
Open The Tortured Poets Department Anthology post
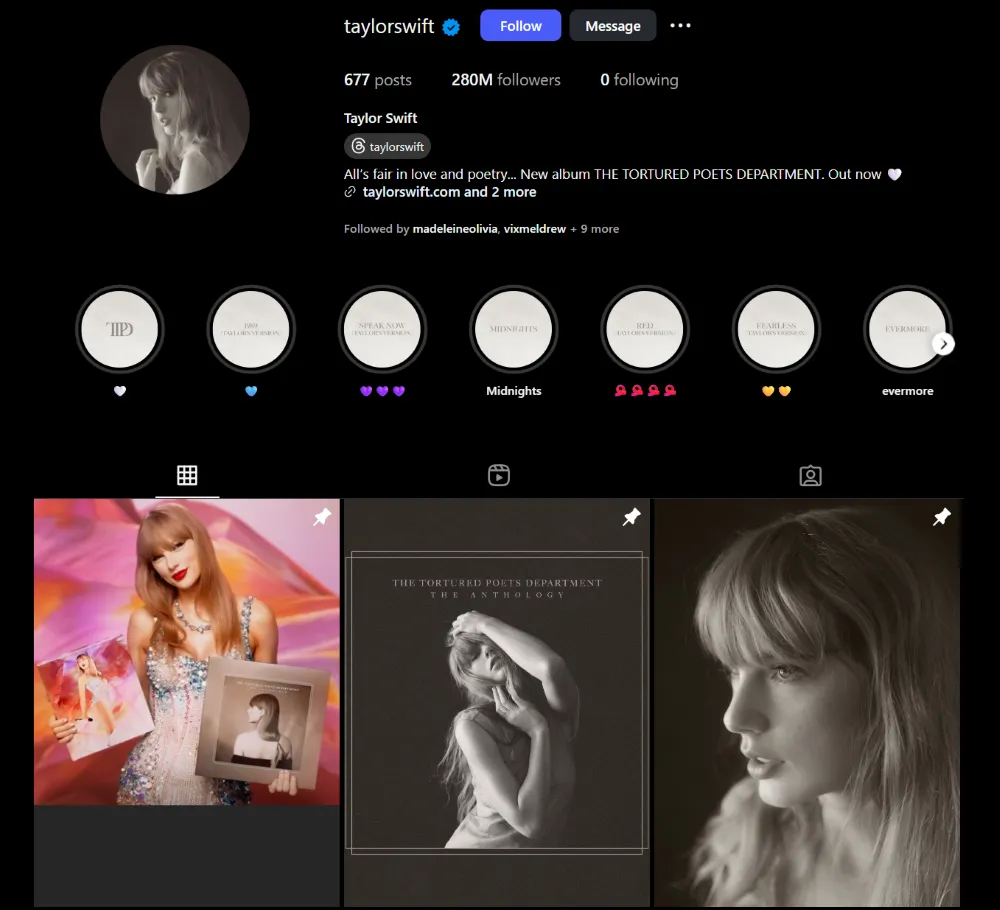pyautogui.click(x=497, y=701)
